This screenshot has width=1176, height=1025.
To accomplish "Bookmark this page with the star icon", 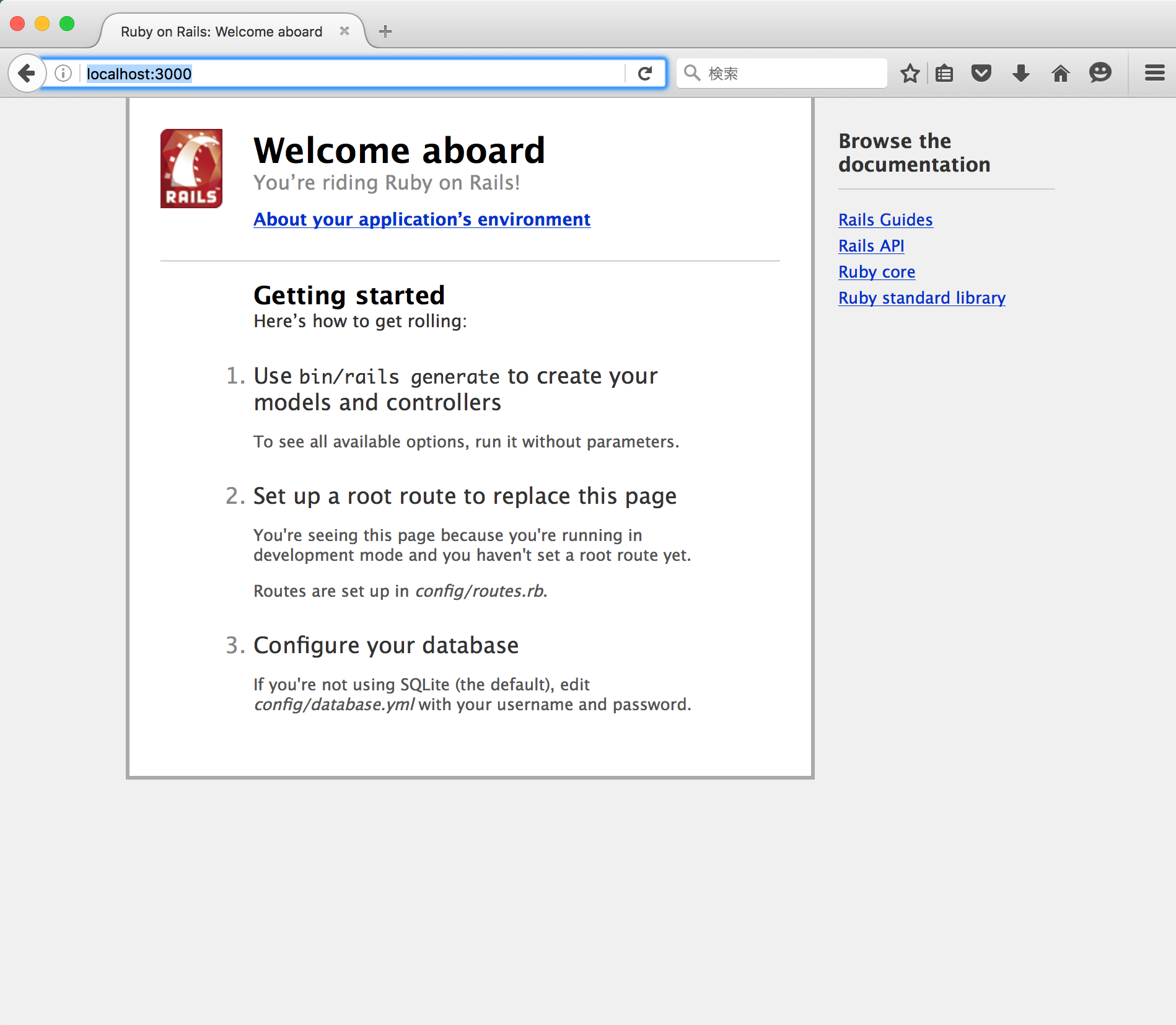I will coord(910,73).
